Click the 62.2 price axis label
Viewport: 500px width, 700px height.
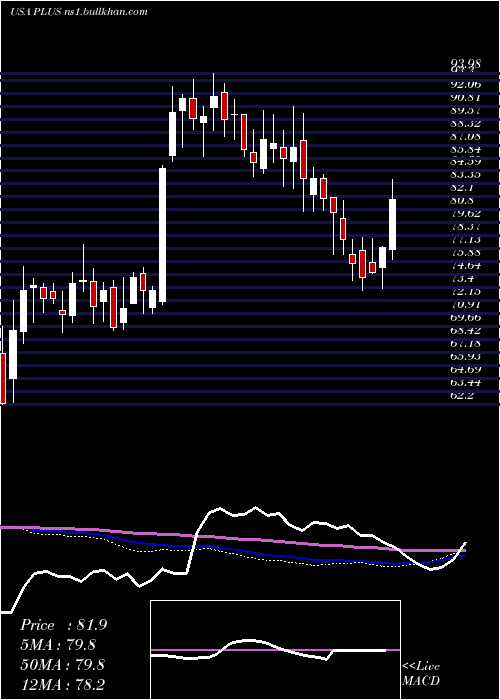462,396
